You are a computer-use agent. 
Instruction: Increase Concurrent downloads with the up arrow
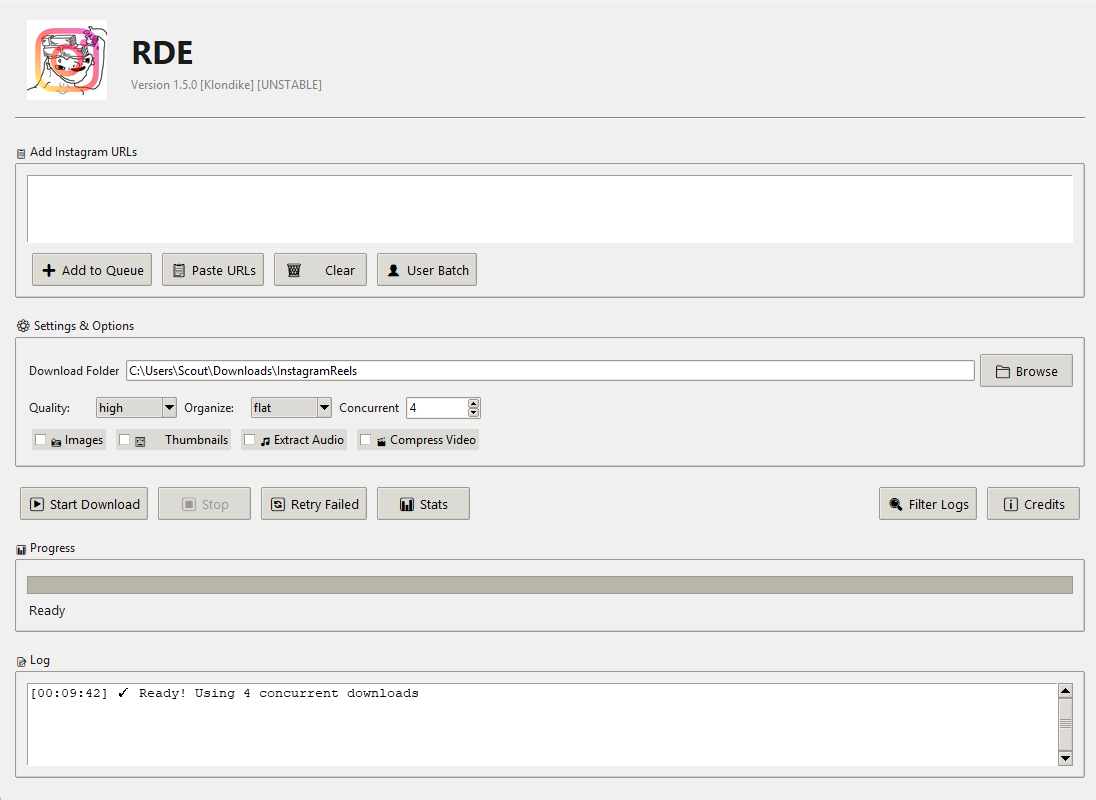[471, 402]
